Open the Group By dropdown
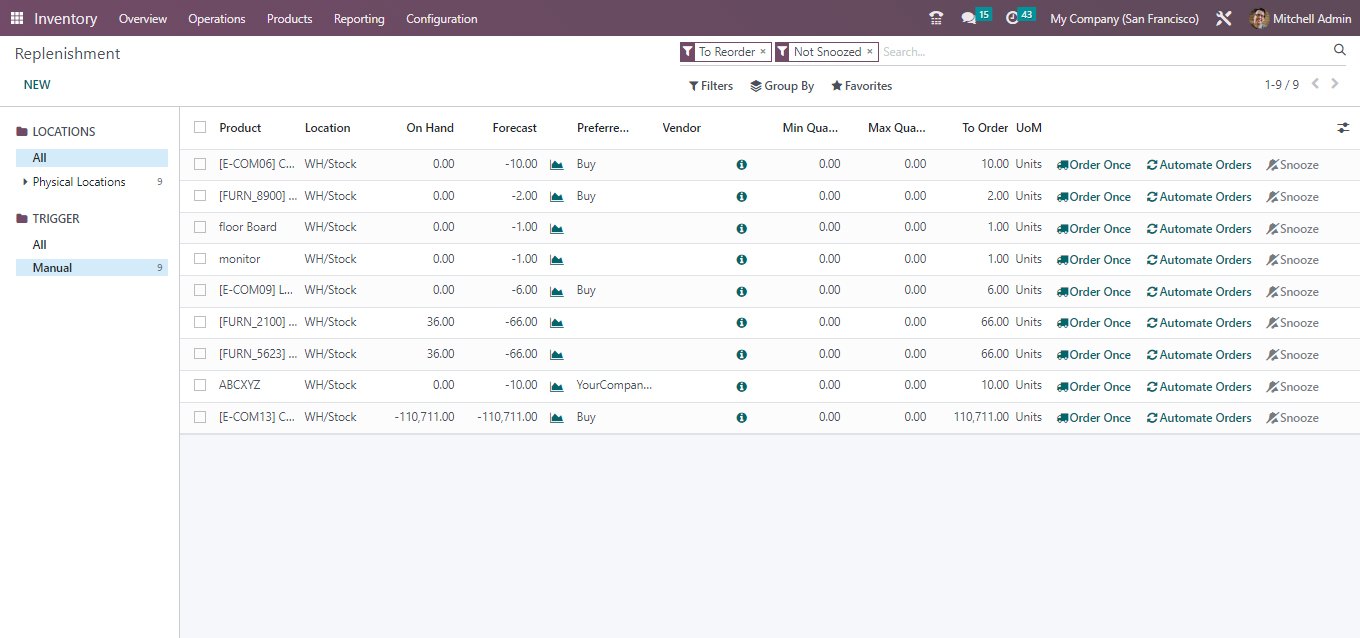 pos(782,86)
